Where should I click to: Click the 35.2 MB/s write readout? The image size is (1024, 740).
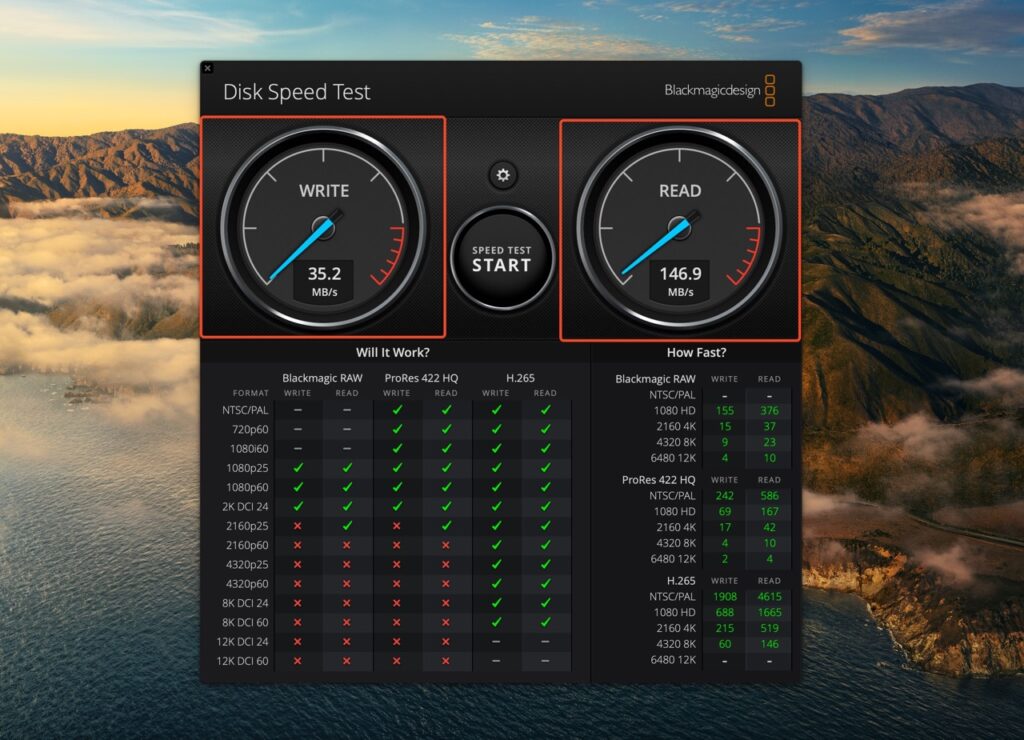coord(322,280)
